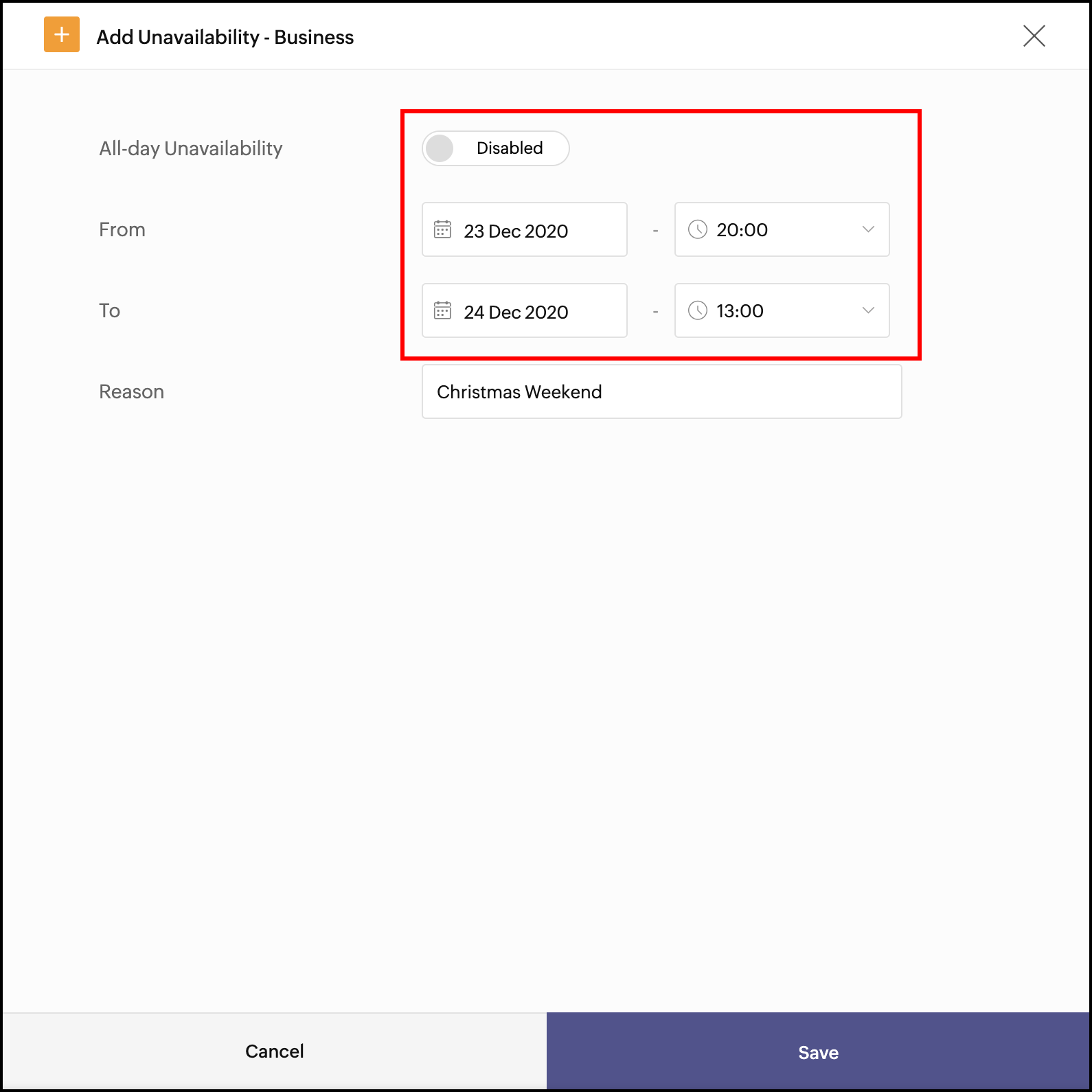Click the calendar icon beside 23 Dec 2020
The image size is (1092, 1092).
[x=443, y=229]
